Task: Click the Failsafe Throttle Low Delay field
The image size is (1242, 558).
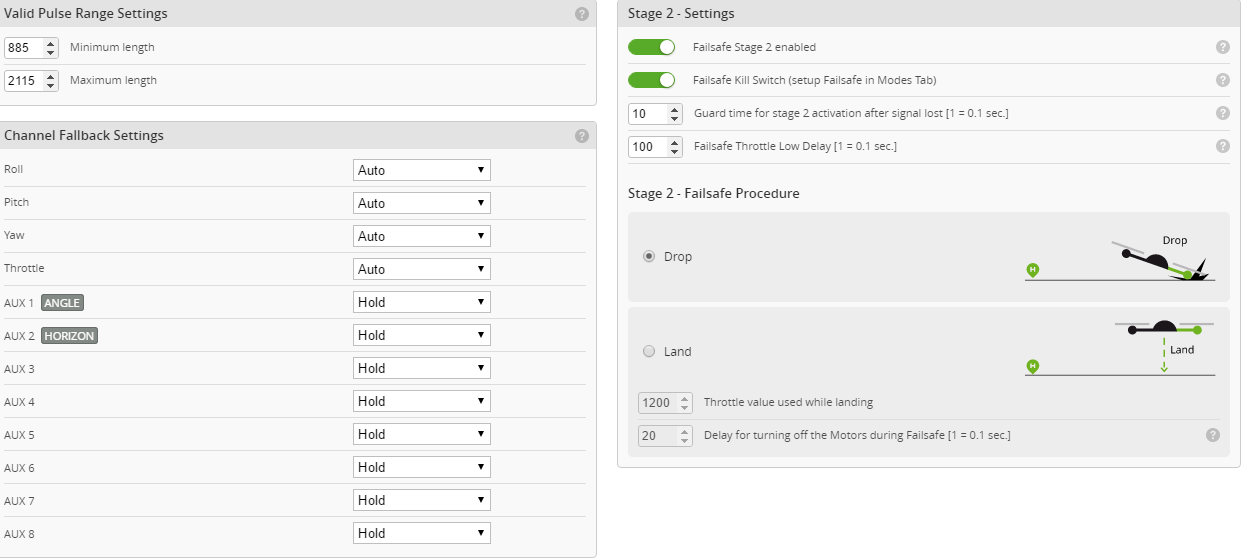Action: tap(646, 147)
